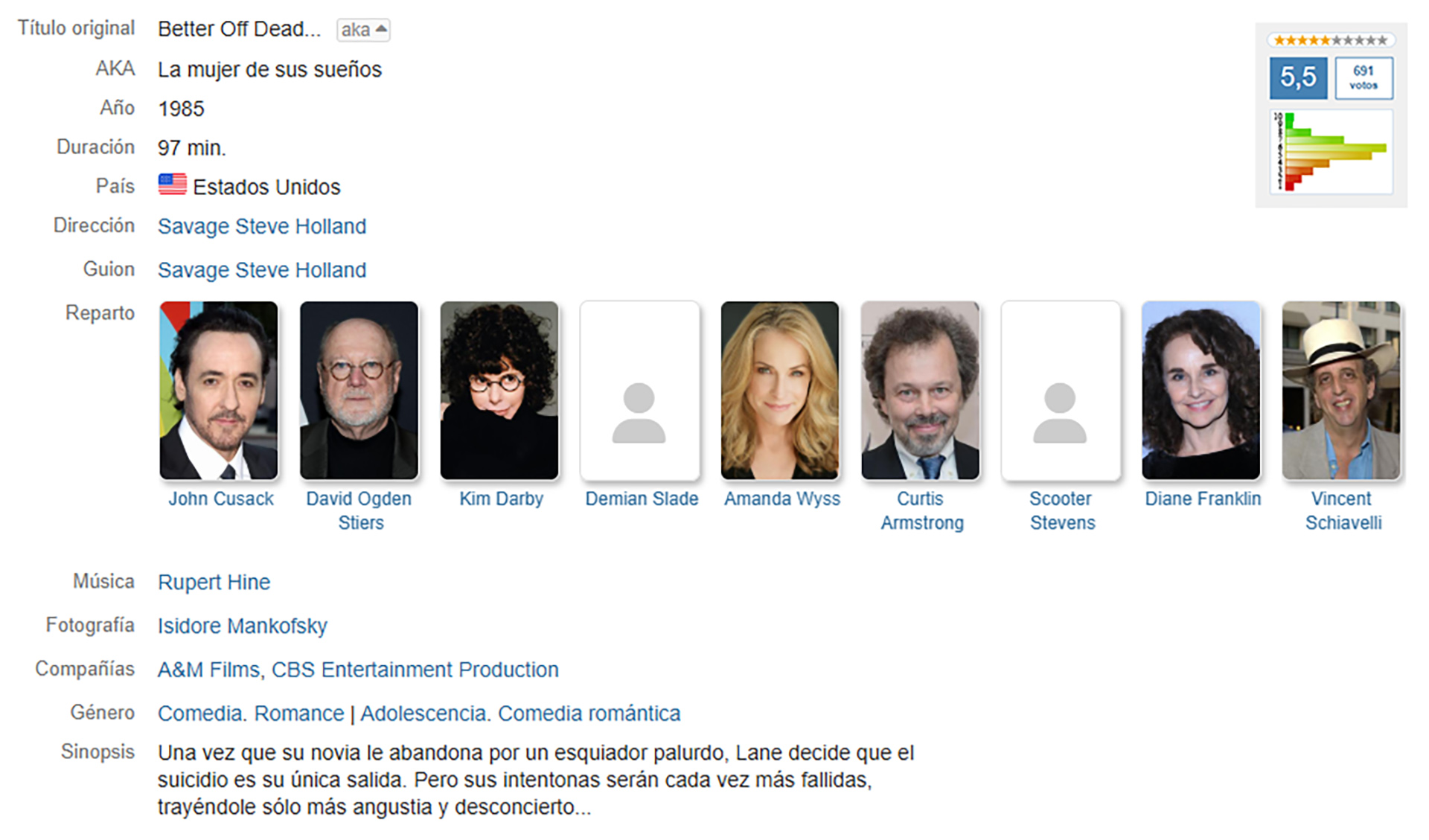Click the A&M Films company link
The height and width of the screenshot is (840, 1429).
tap(208, 670)
